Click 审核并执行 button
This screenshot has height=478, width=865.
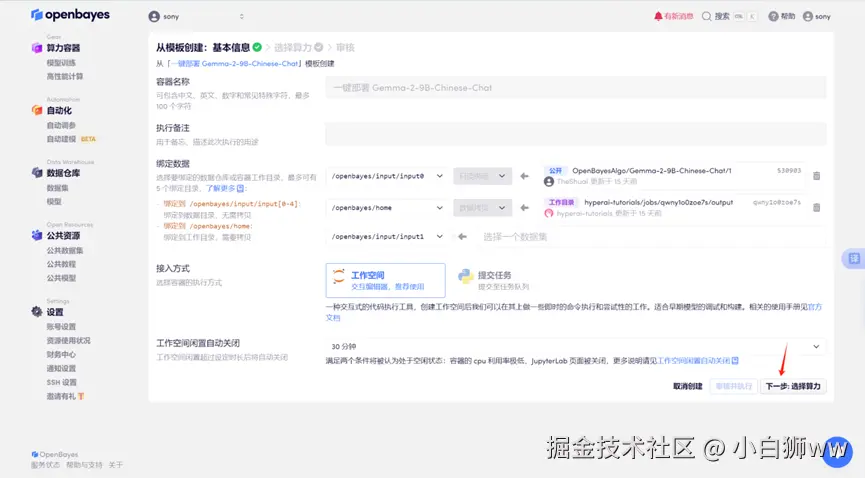click(x=734, y=386)
